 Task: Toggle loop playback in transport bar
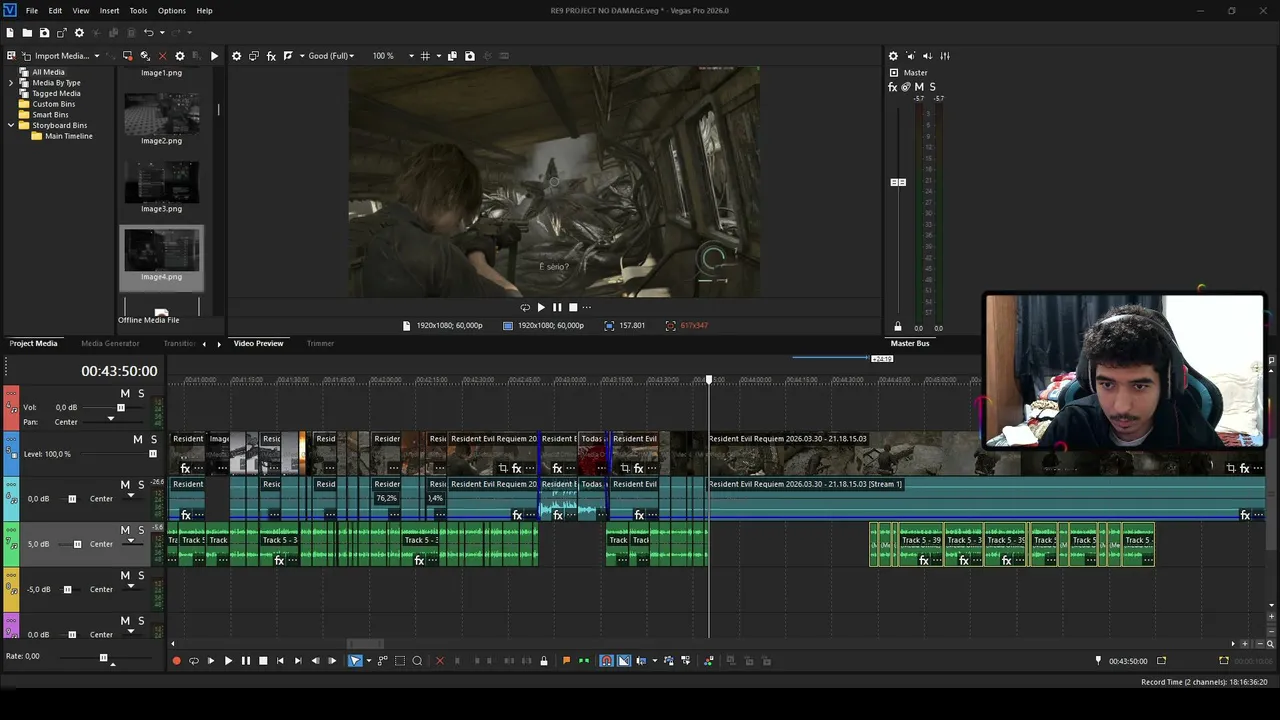tap(194, 661)
